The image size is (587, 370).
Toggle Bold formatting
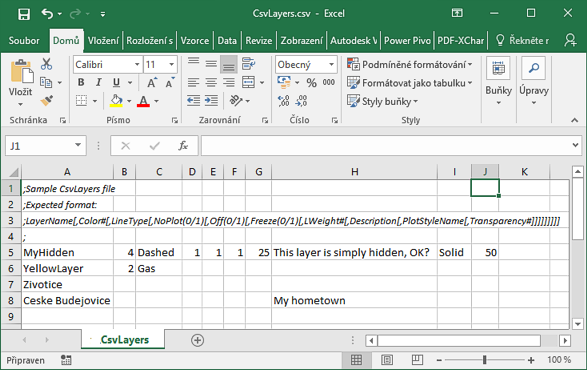tap(81, 82)
